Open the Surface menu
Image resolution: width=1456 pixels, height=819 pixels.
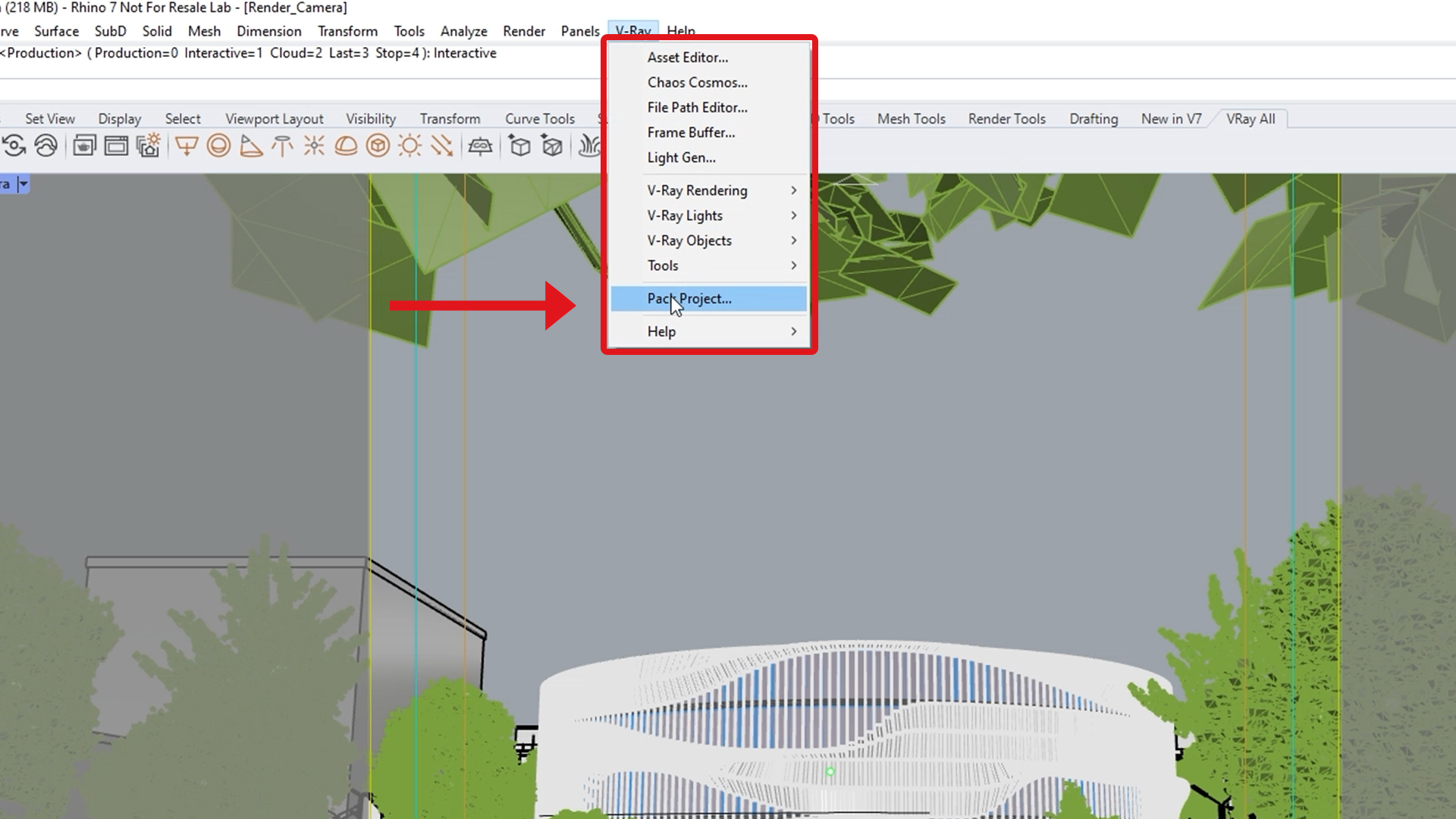[56, 31]
